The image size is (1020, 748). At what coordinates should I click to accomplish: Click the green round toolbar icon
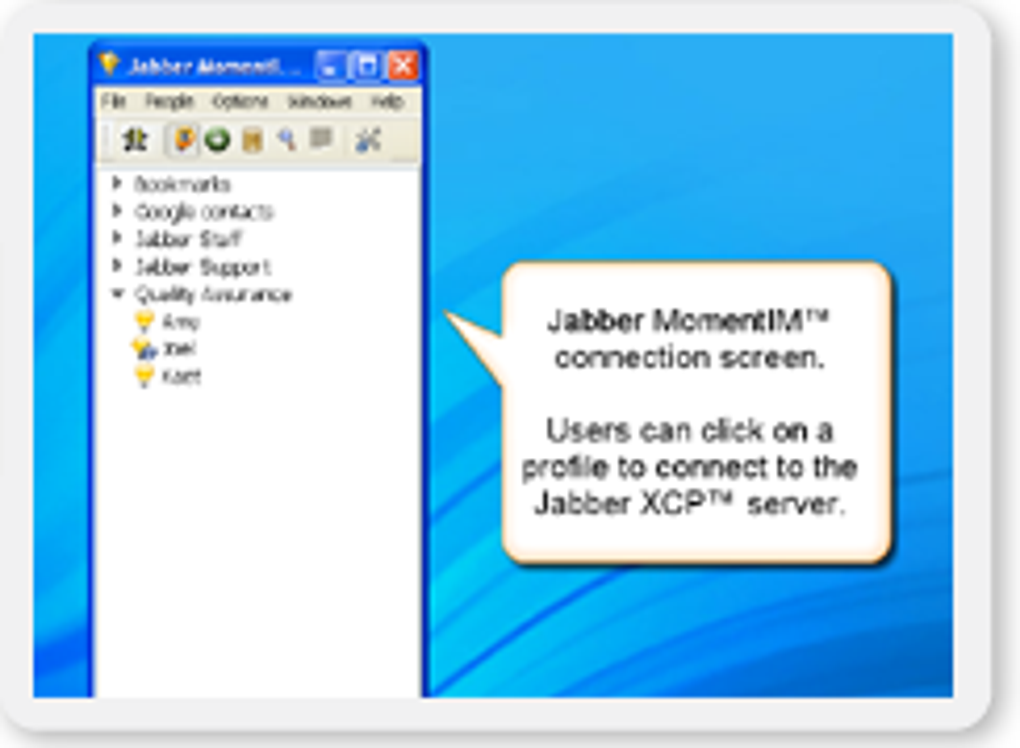point(217,140)
